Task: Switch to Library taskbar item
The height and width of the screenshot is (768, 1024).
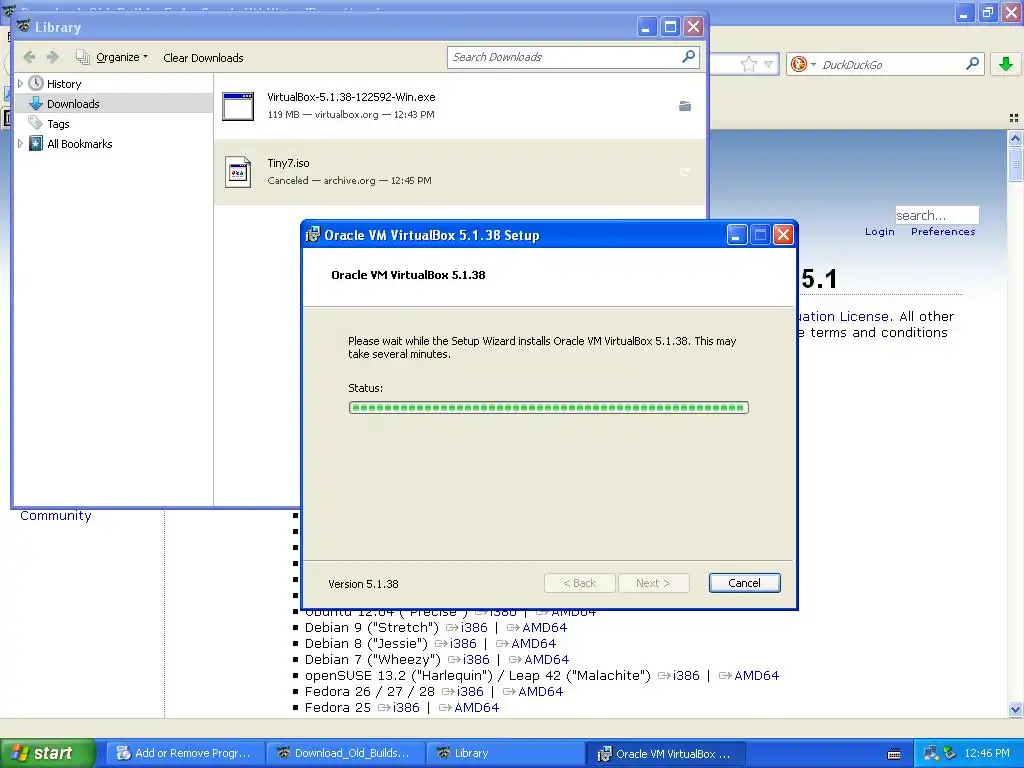Action: pyautogui.click(x=505, y=753)
